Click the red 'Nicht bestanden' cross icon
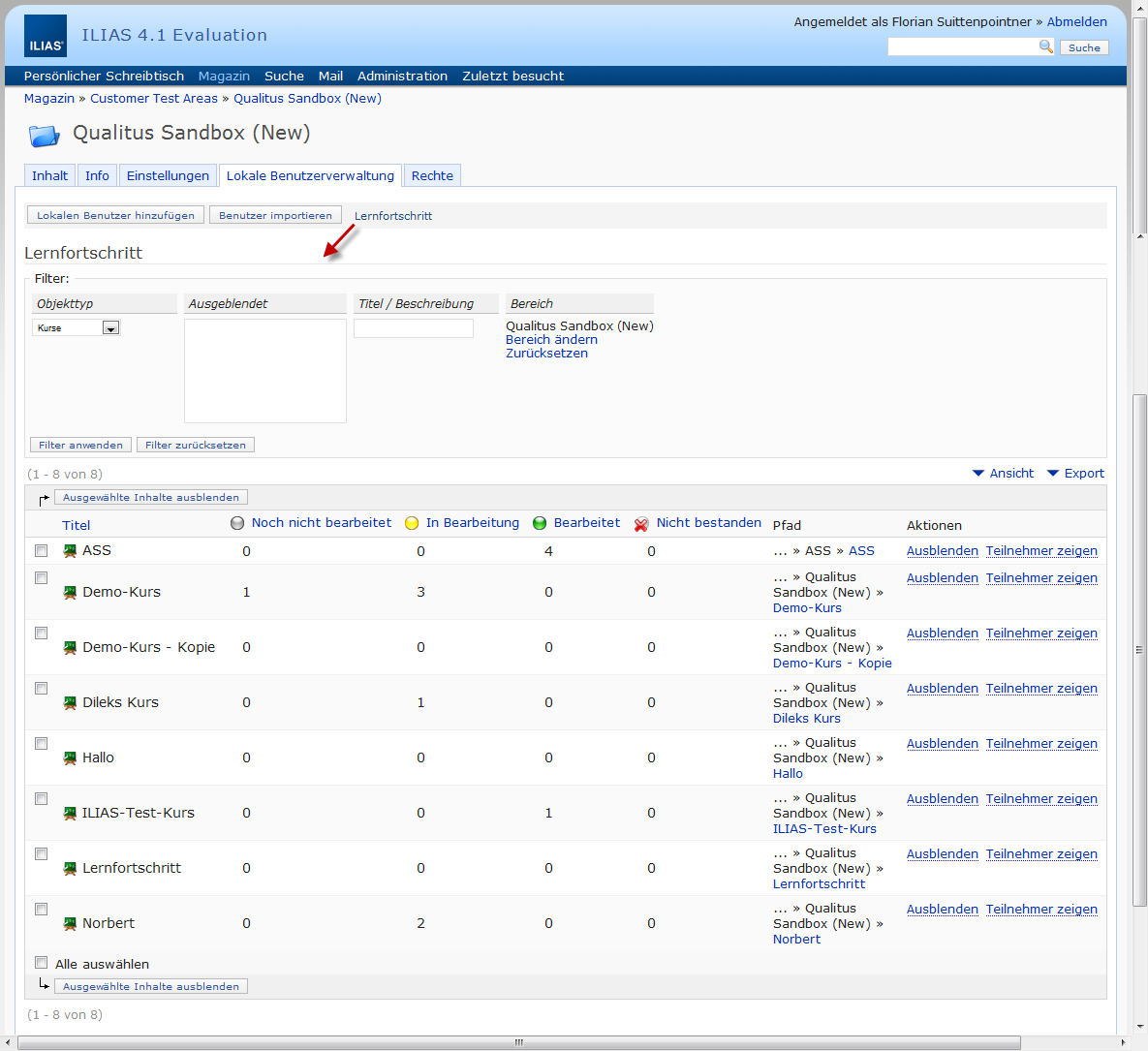The width and height of the screenshot is (1148, 1051). pos(641,524)
